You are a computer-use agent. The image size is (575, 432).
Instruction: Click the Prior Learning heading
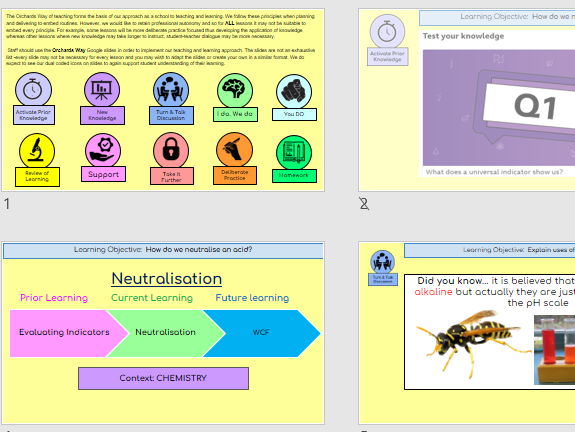click(x=54, y=298)
